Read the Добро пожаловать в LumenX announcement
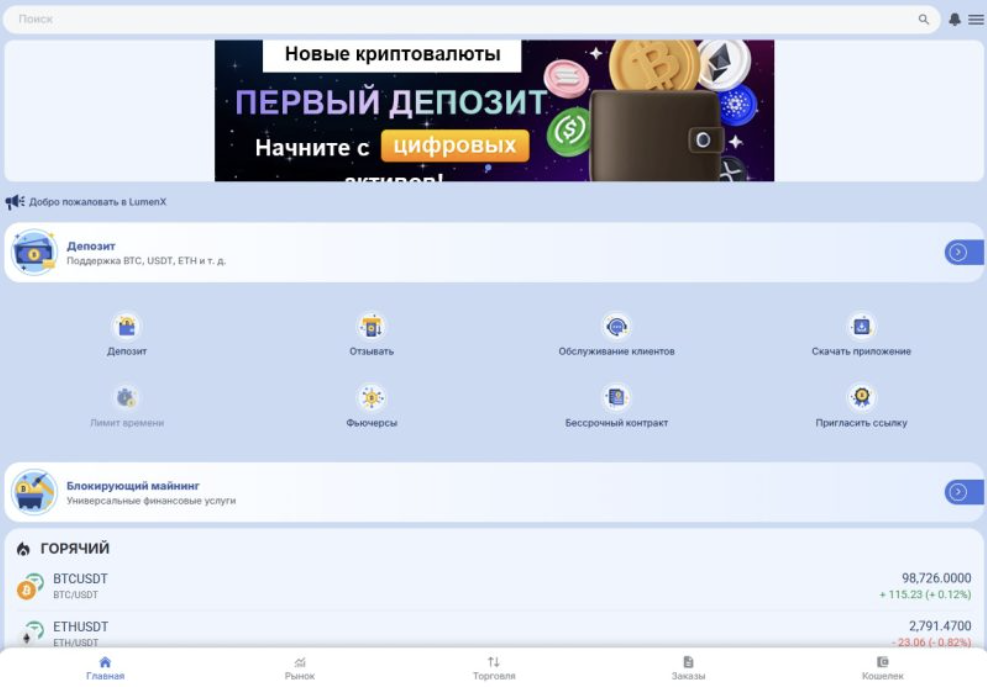Screen dimensions: 987x687 click(98, 202)
